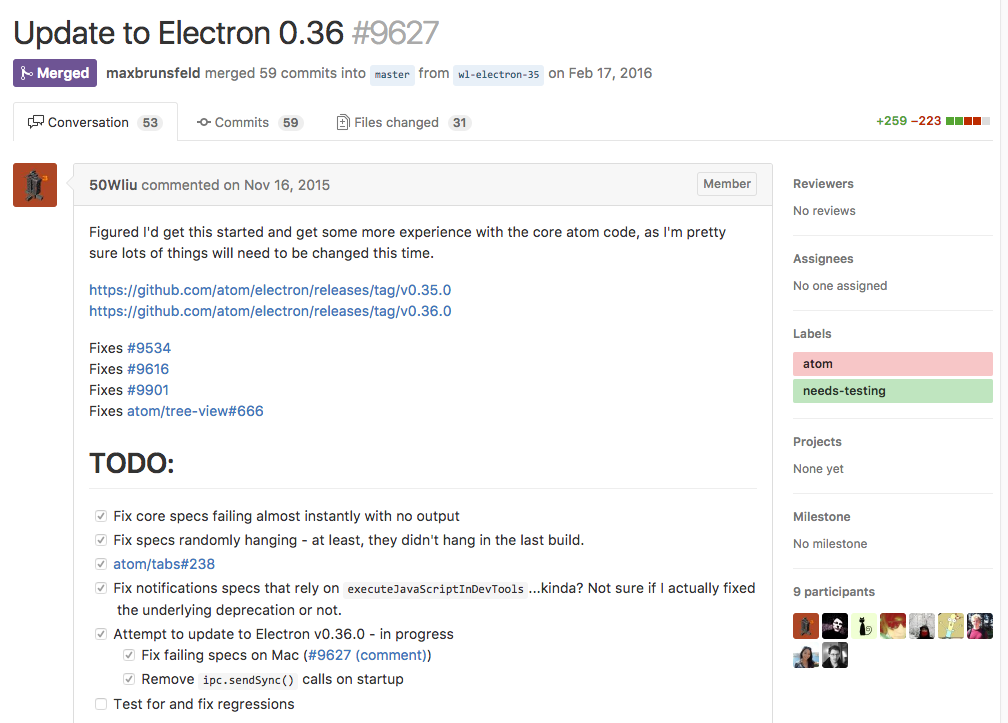Toggle 'Attempt to update to Electron v0.36.0' checkbox
Screen dimensions: 1008x723
click(101, 634)
